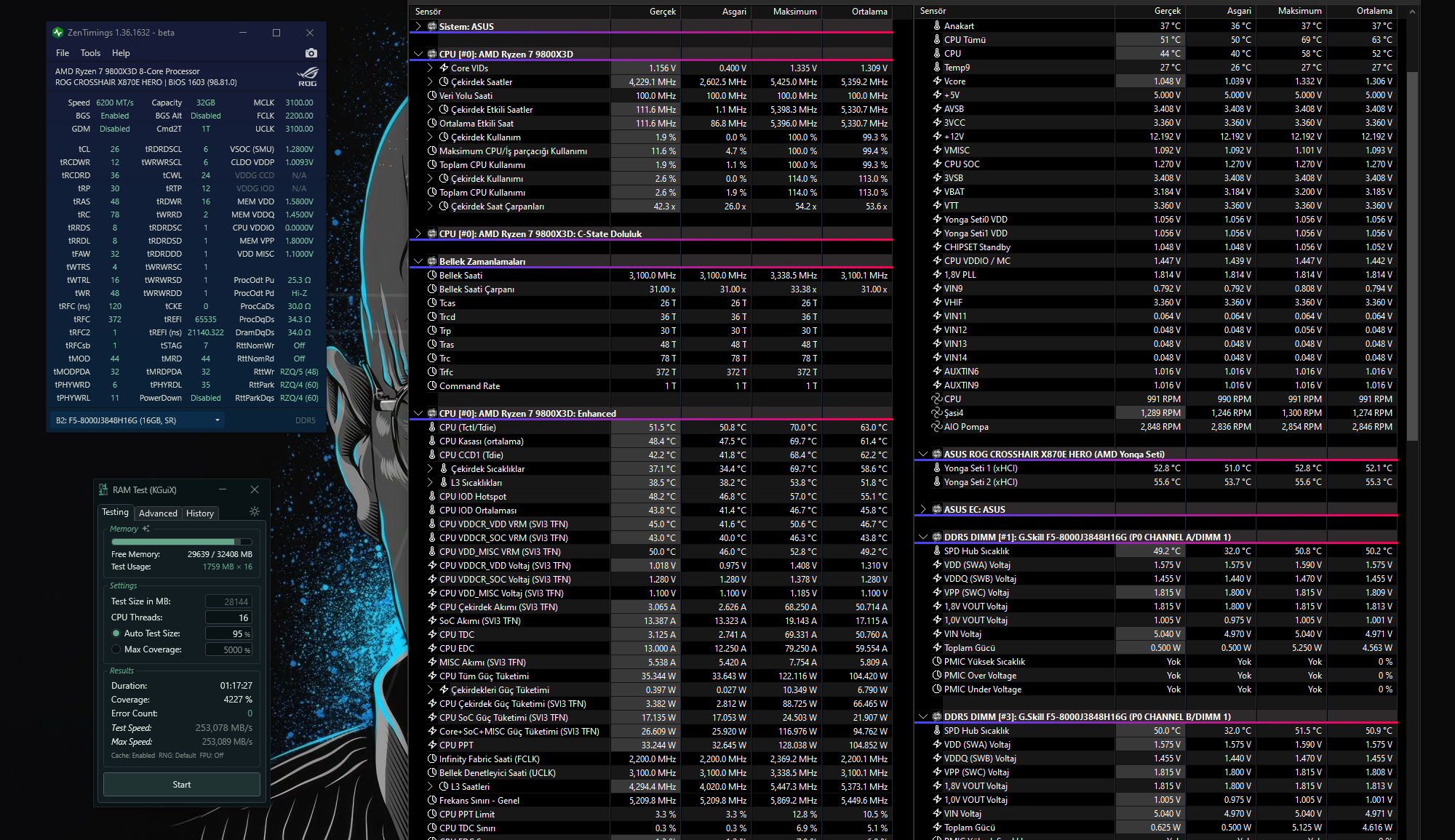Image resolution: width=1455 pixels, height=840 pixels.
Task: Click the clock icon beside Veri Yolu Saati
Action: [432, 96]
